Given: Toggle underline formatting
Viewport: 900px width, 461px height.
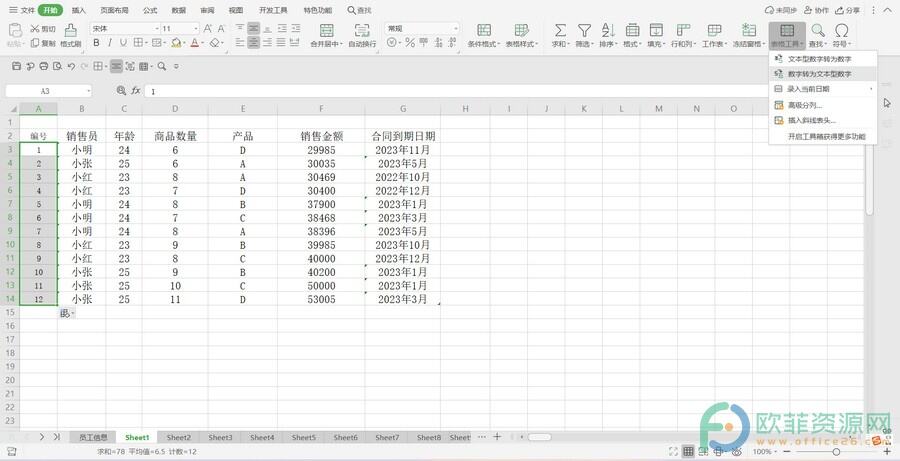Looking at the screenshot, I should pos(123,42).
